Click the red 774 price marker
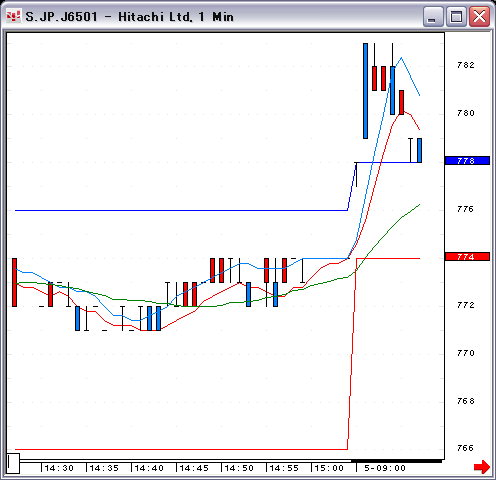 coord(467,257)
